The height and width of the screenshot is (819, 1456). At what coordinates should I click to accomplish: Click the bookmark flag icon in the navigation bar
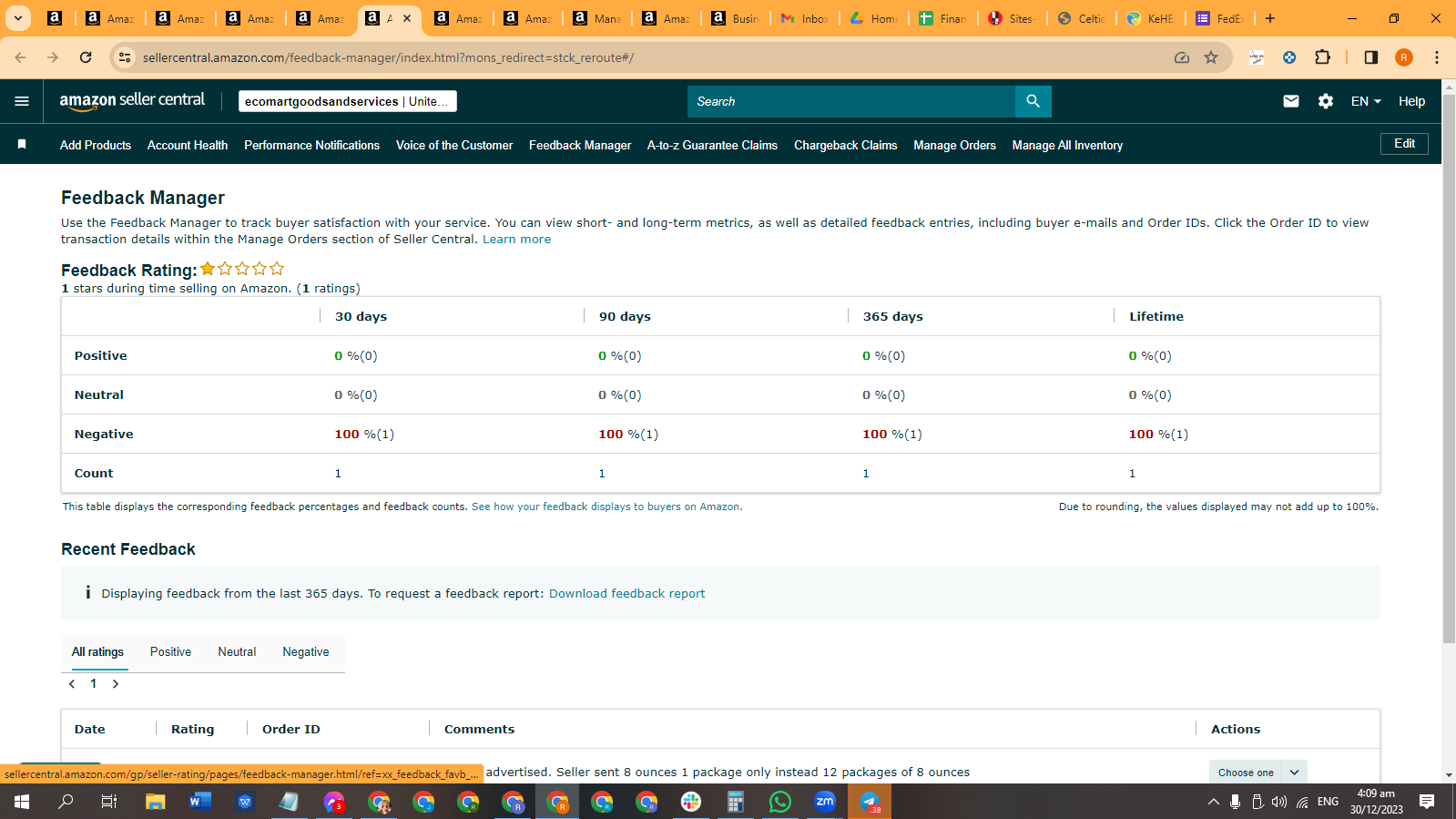tap(22, 144)
